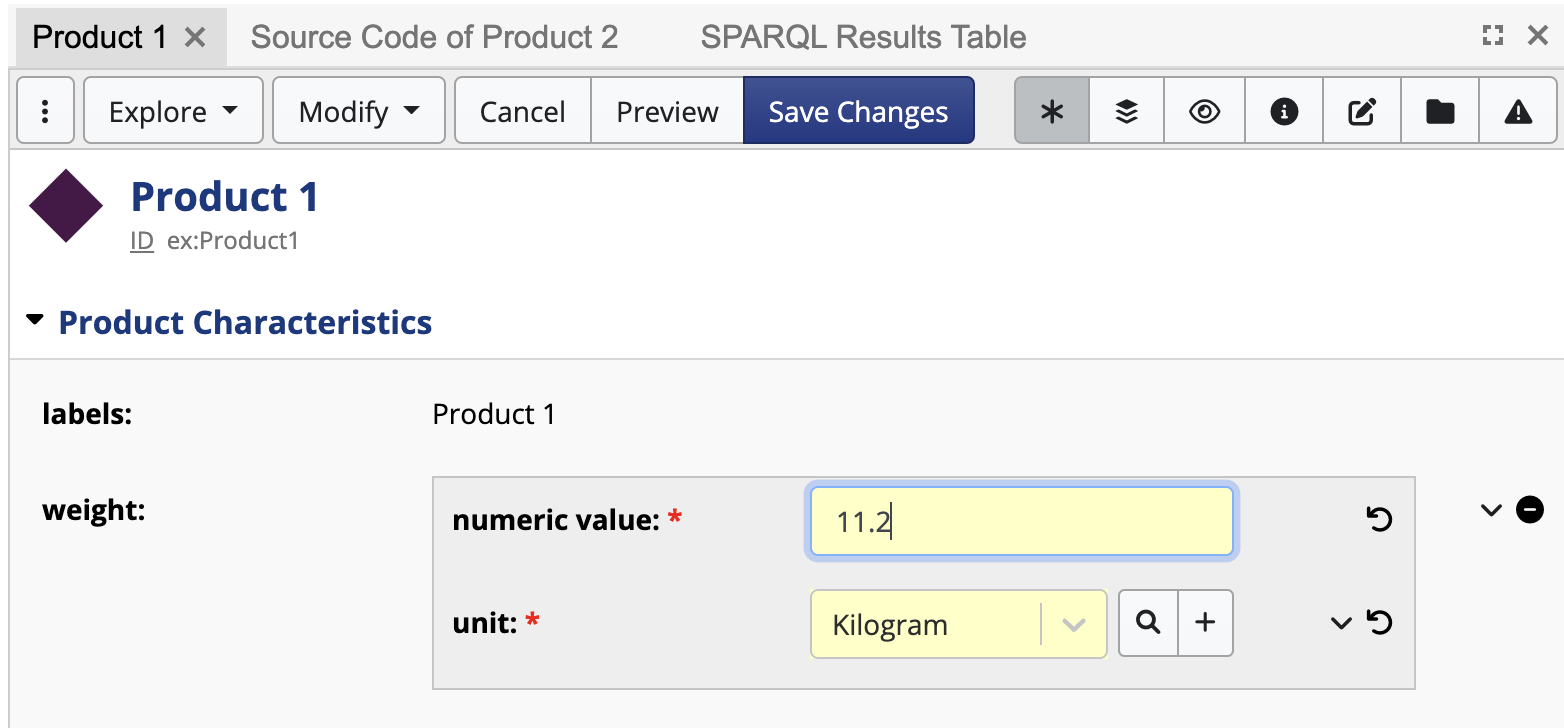The width and height of the screenshot is (1564, 728).
Task: Reset numeric value with undo icon
Action: pos(1379,520)
